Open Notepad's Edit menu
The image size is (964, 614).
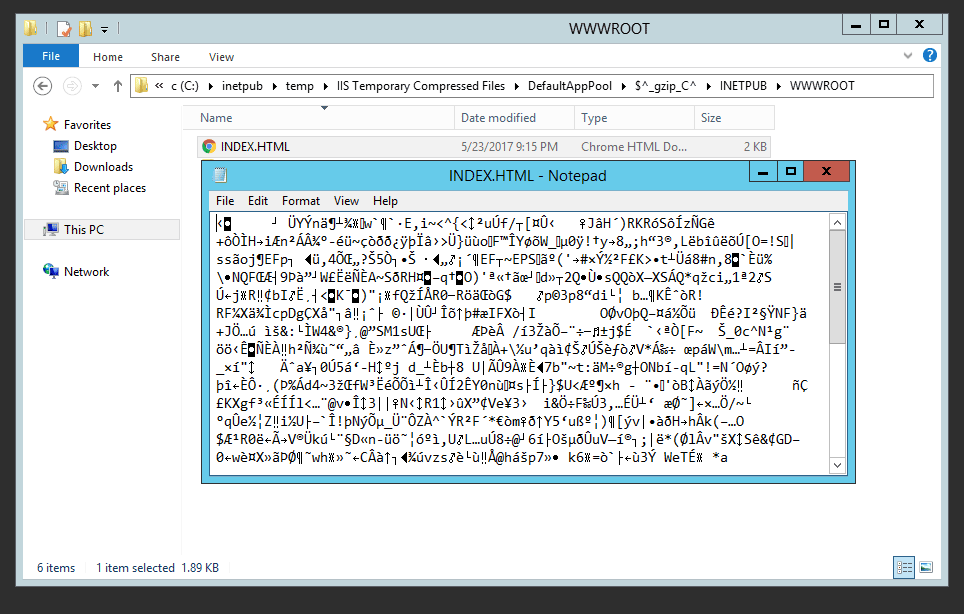258,201
